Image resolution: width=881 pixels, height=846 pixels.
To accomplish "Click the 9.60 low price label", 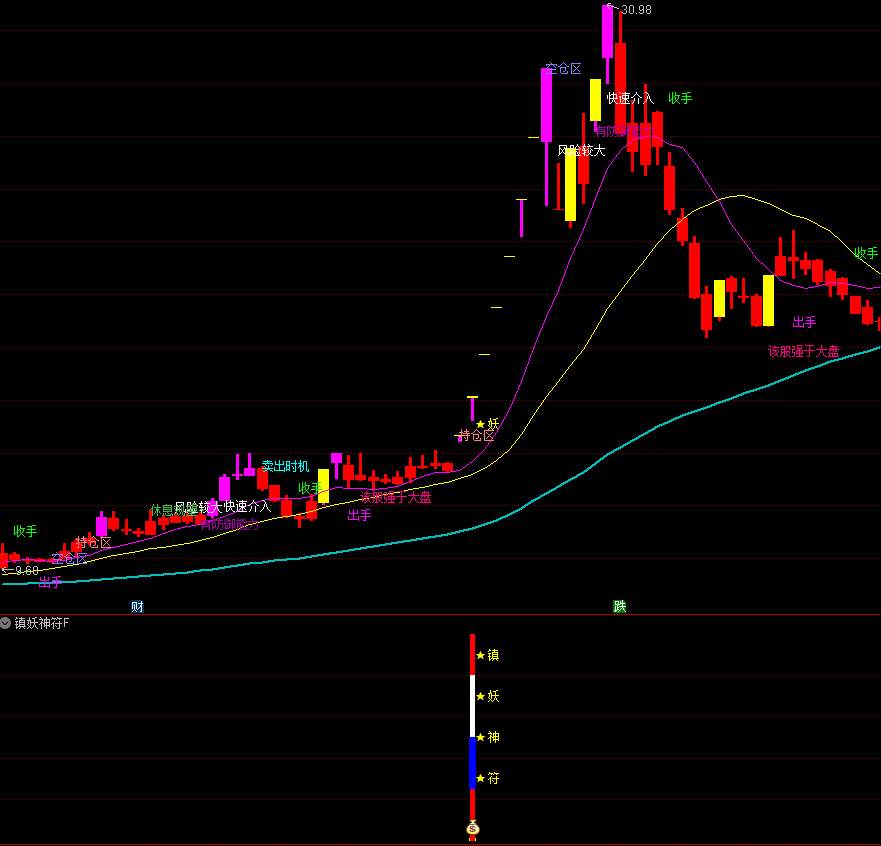I will tap(25, 570).
